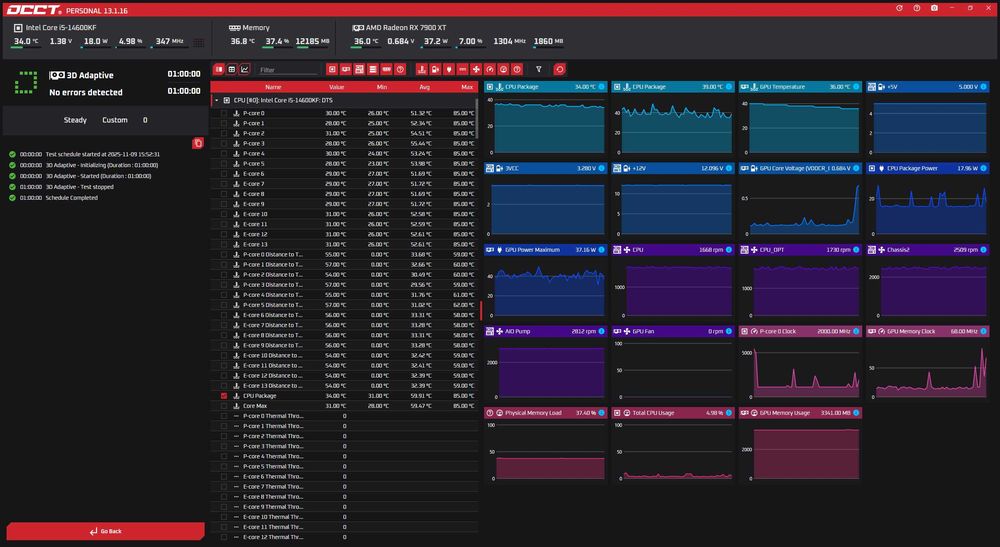The width and height of the screenshot is (1000, 547).
Task: Uncheck the CPU Package sensor checkbox
Action: 224,396
